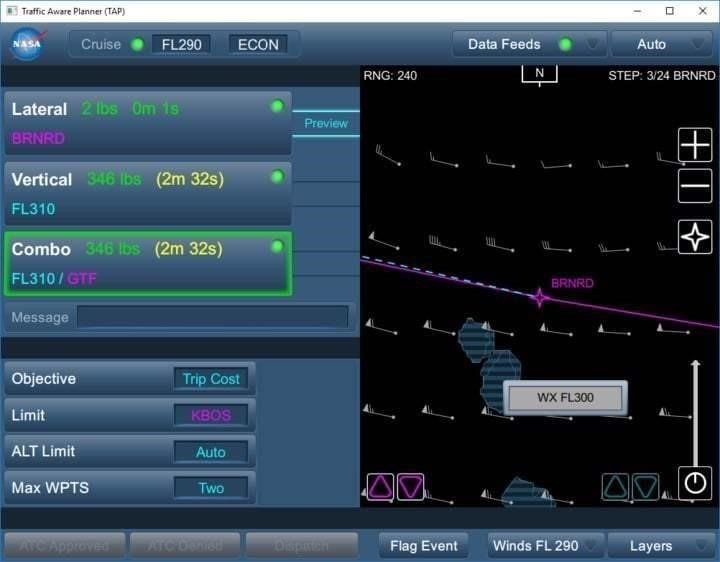Zoom in the map with plus button
This screenshot has width=720, height=562.
click(695, 145)
